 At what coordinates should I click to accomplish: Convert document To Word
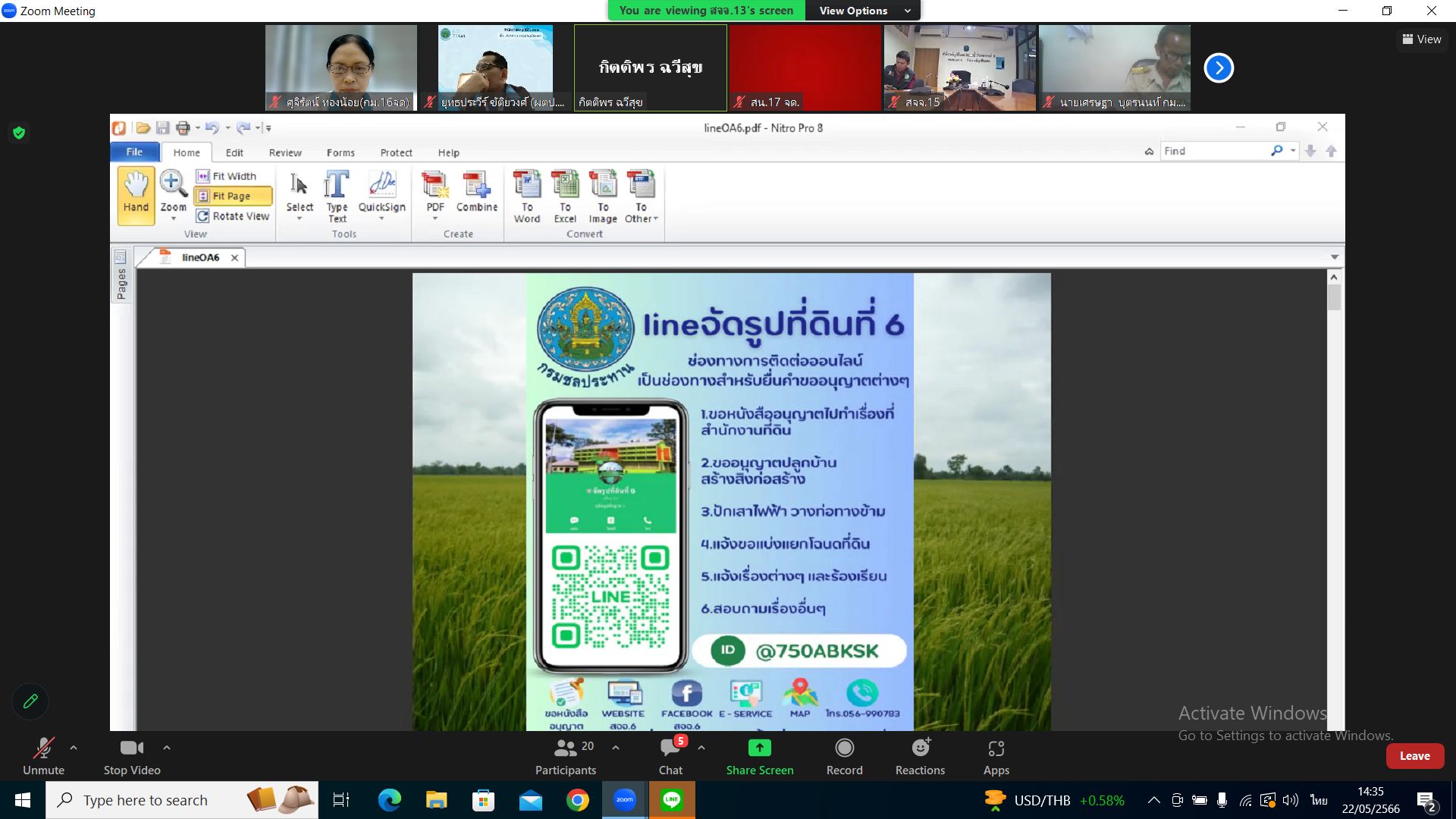[x=527, y=196]
